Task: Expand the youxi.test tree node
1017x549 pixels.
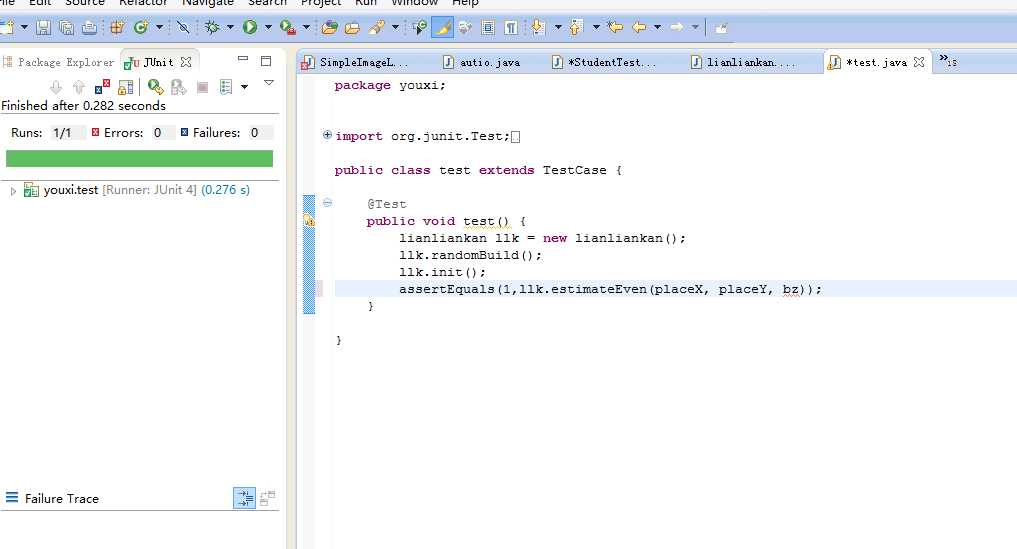Action: pos(13,191)
